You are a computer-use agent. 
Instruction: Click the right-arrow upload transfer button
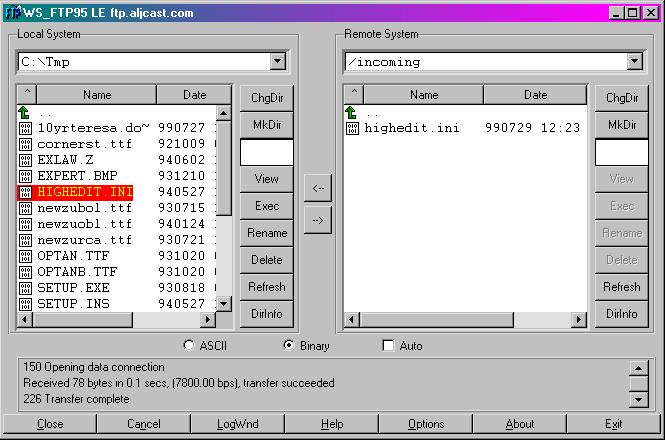point(318,220)
